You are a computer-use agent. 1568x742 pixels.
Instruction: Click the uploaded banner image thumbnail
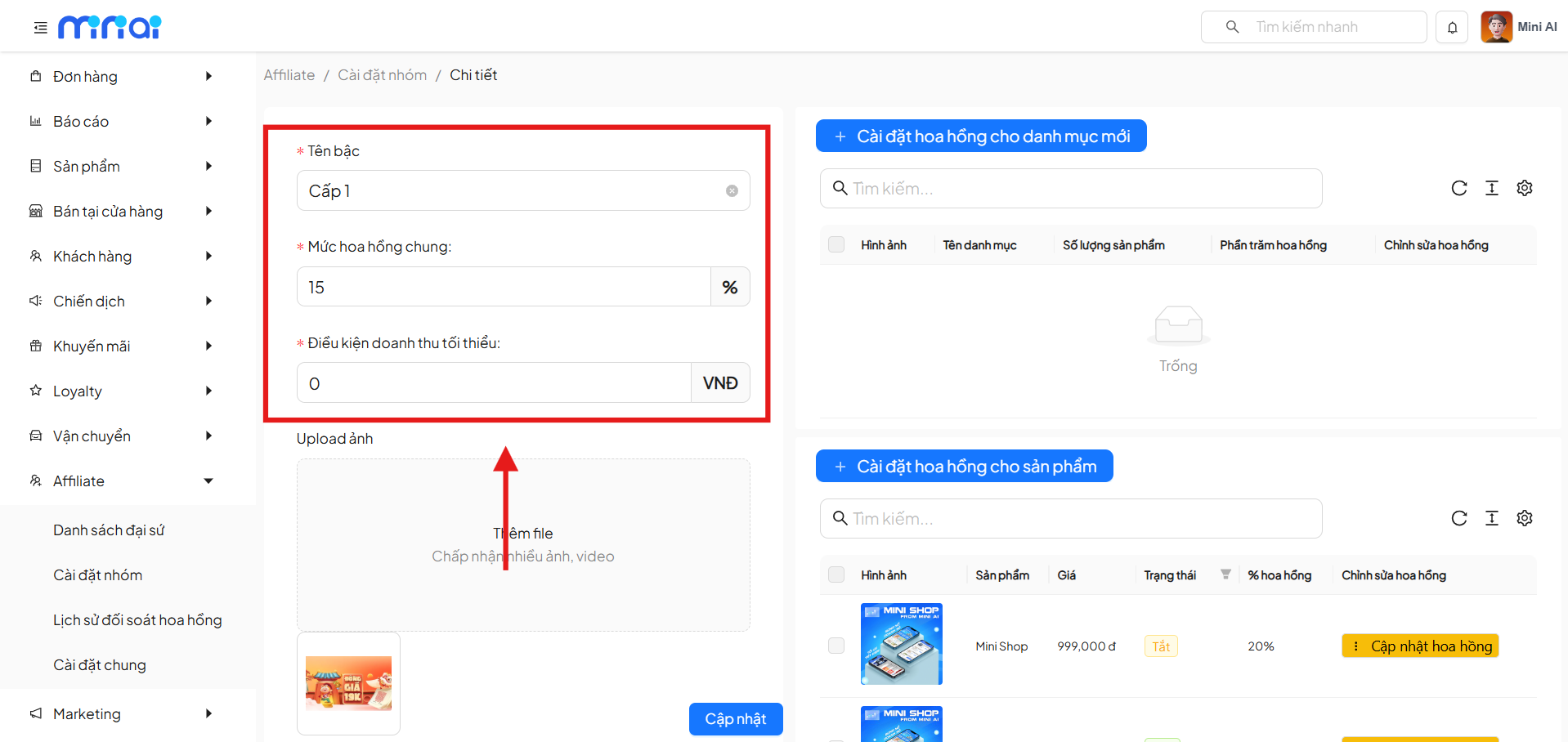tap(348, 683)
